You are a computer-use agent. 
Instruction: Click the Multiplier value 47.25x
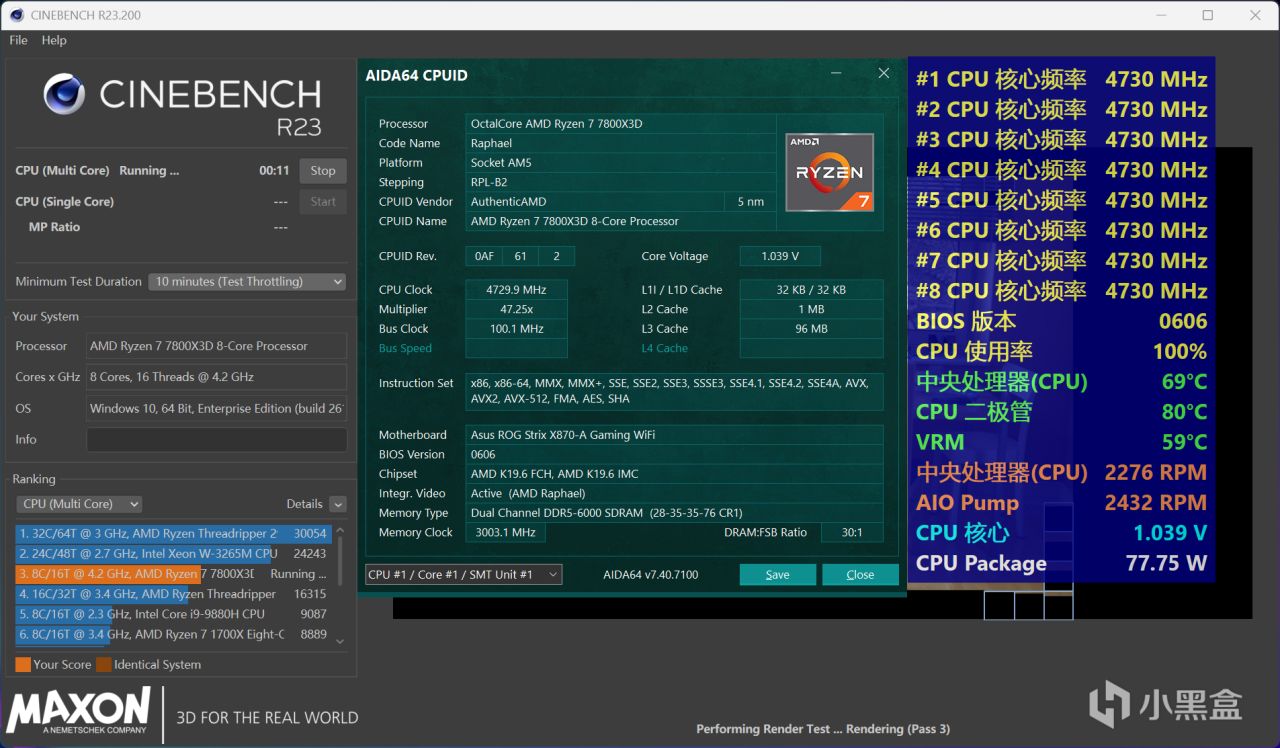tap(517, 310)
